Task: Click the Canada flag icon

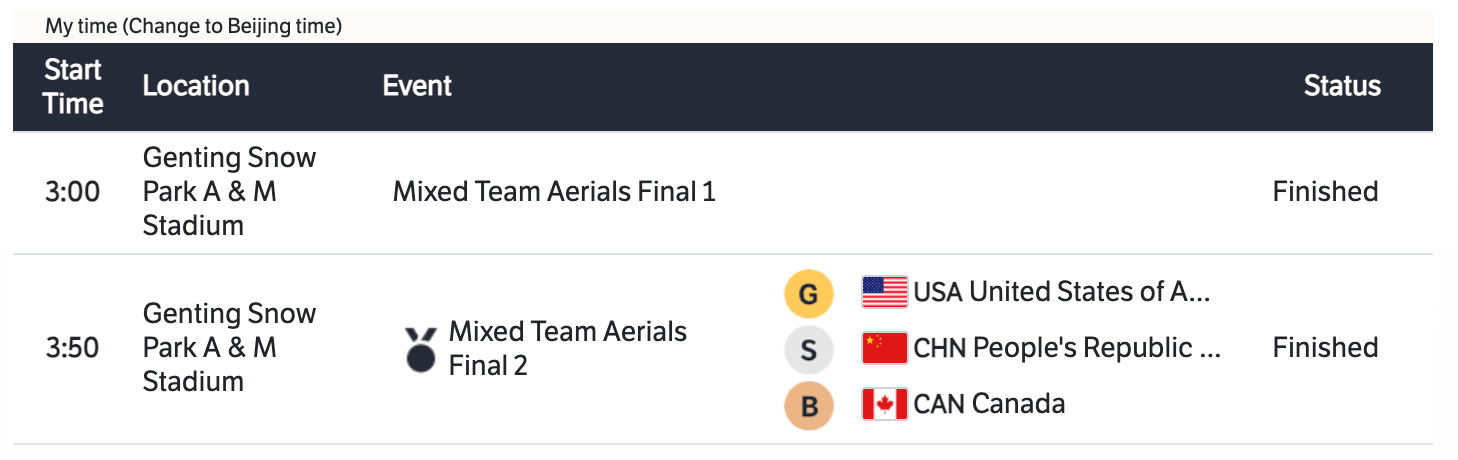Action: point(884,404)
